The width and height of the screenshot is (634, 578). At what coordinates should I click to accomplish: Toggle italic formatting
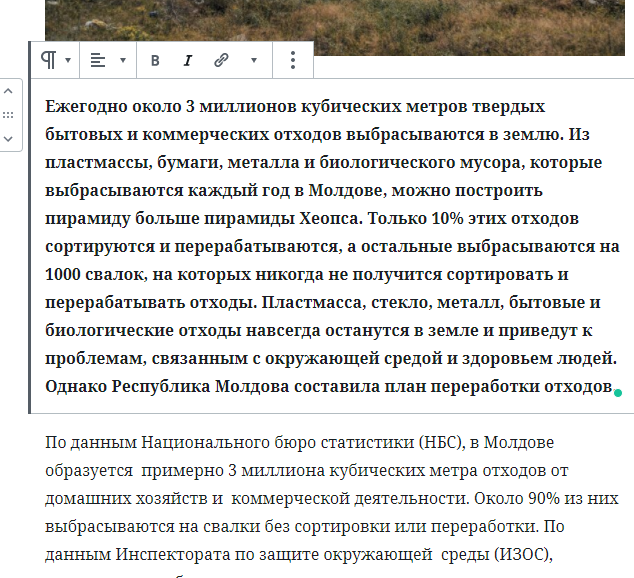point(188,61)
